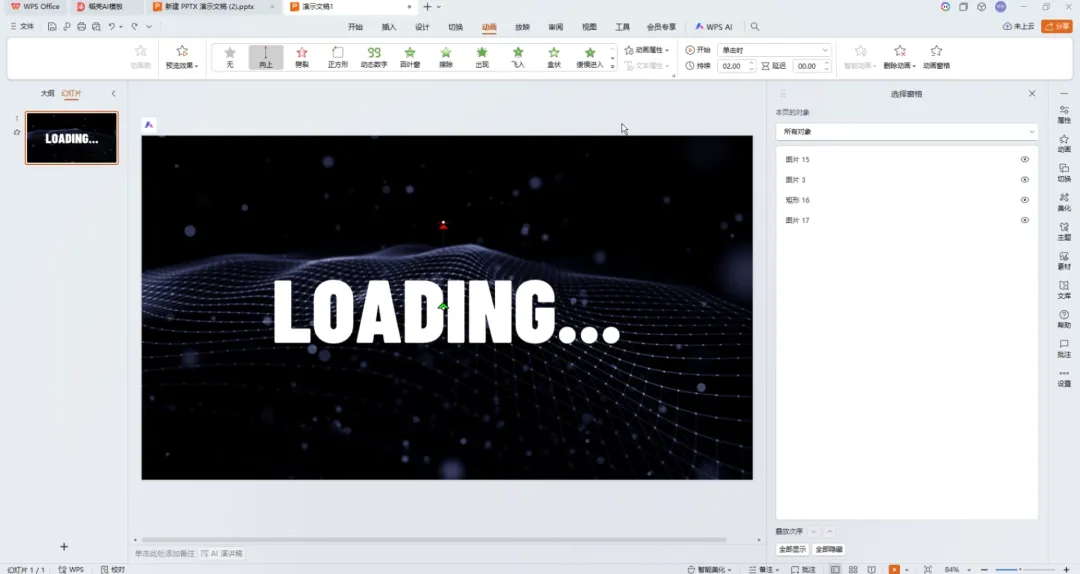This screenshot has height=574, width=1080.
Task: Hide the 图片 17 object
Action: 1025,221
